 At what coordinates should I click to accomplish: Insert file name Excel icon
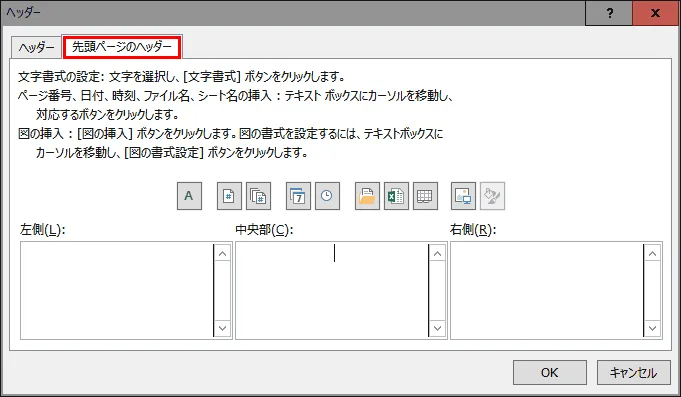(396, 196)
